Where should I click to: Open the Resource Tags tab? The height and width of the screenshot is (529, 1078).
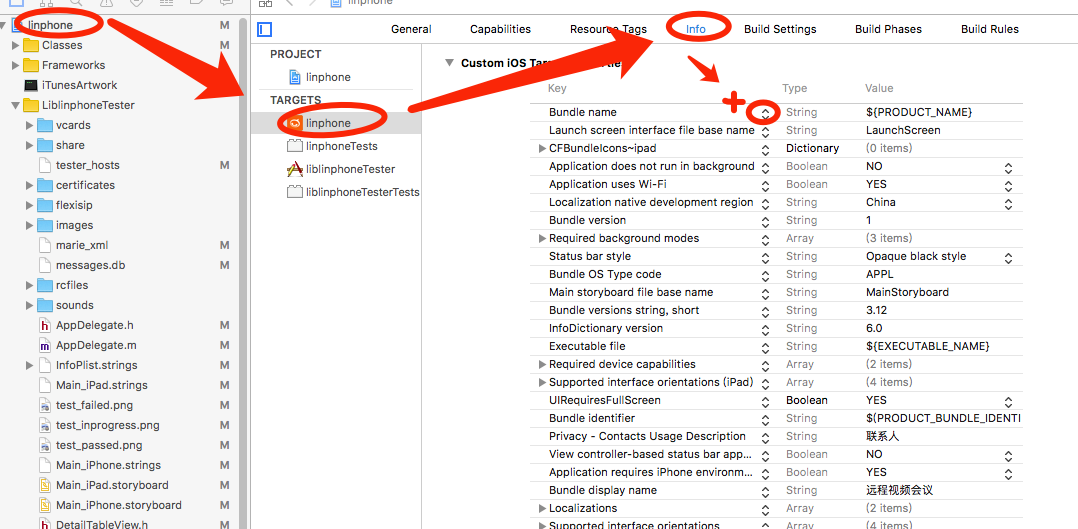(608, 29)
